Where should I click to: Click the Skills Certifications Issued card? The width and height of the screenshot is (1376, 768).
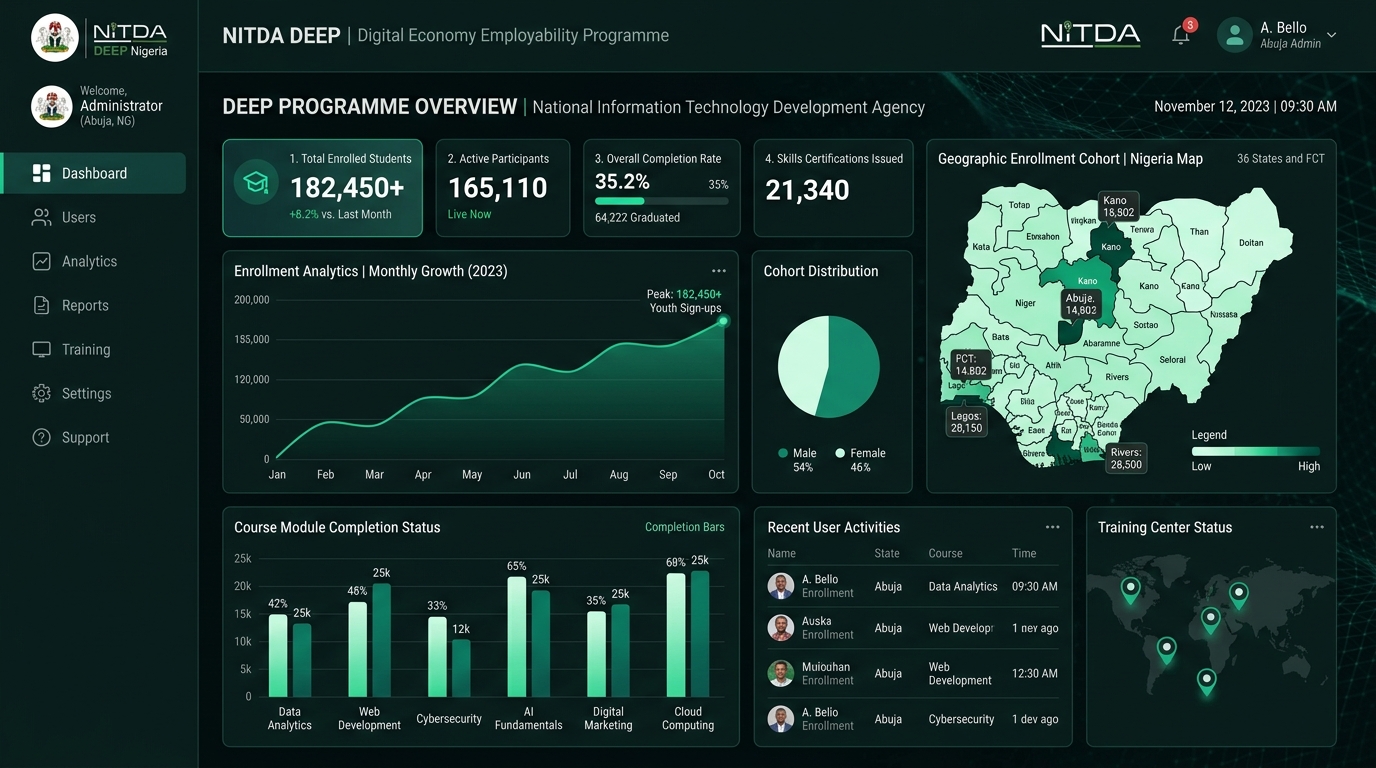(833, 188)
